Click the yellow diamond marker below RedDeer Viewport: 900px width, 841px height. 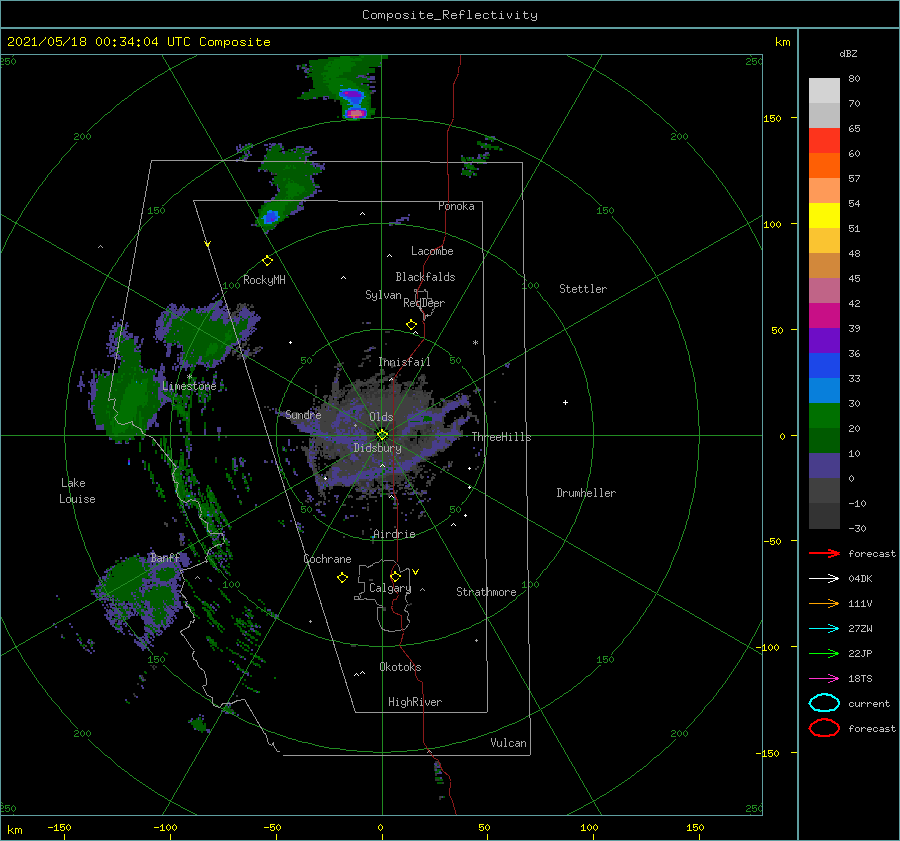(x=411, y=325)
